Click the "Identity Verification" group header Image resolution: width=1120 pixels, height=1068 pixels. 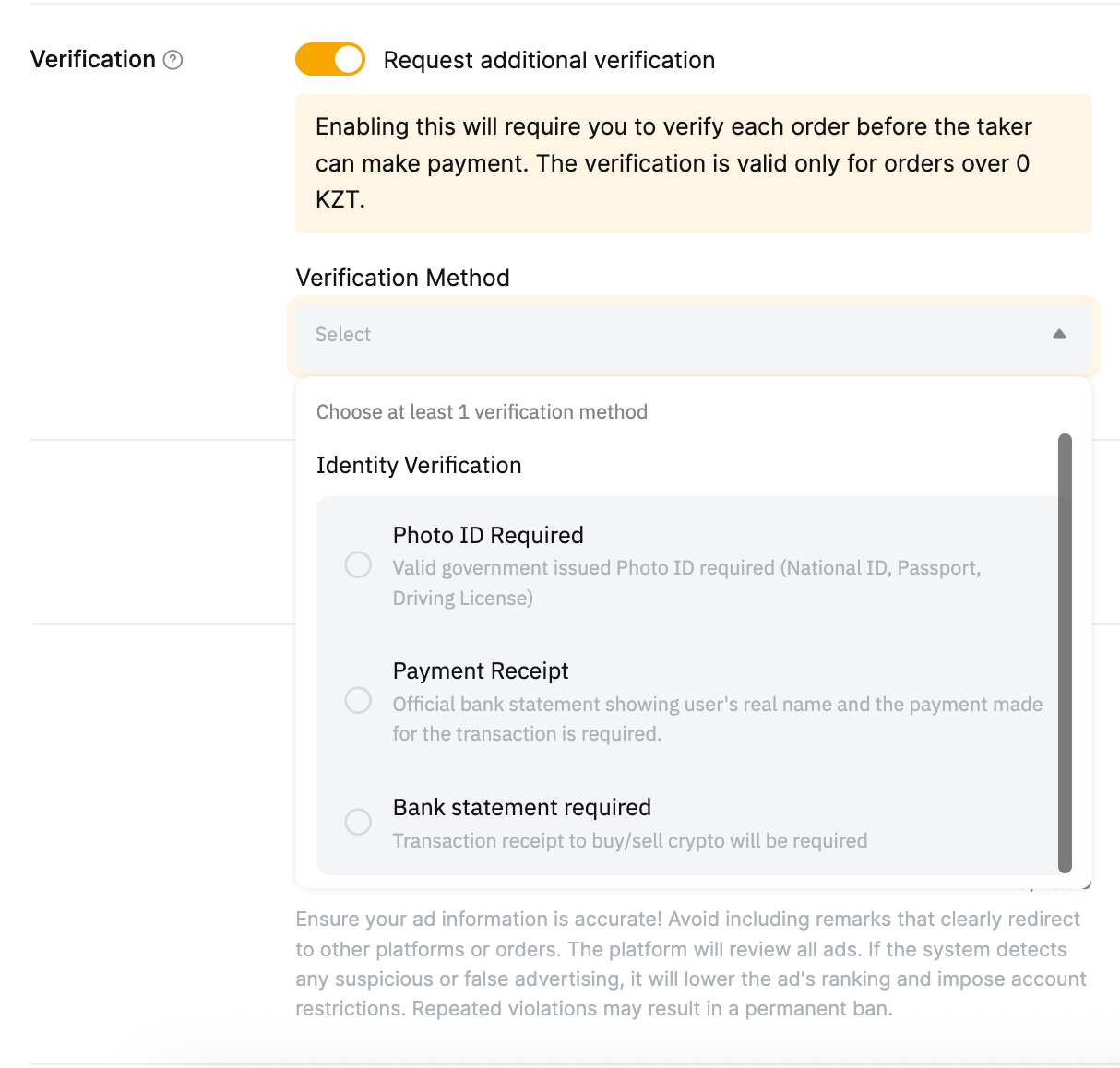[x=419, y=466]
